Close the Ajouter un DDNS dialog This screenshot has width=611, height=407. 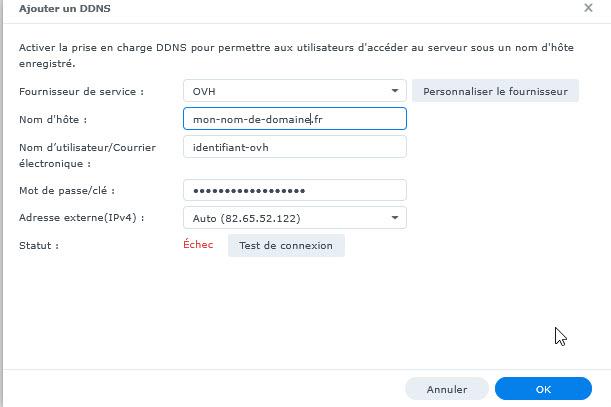coord(588,7)
